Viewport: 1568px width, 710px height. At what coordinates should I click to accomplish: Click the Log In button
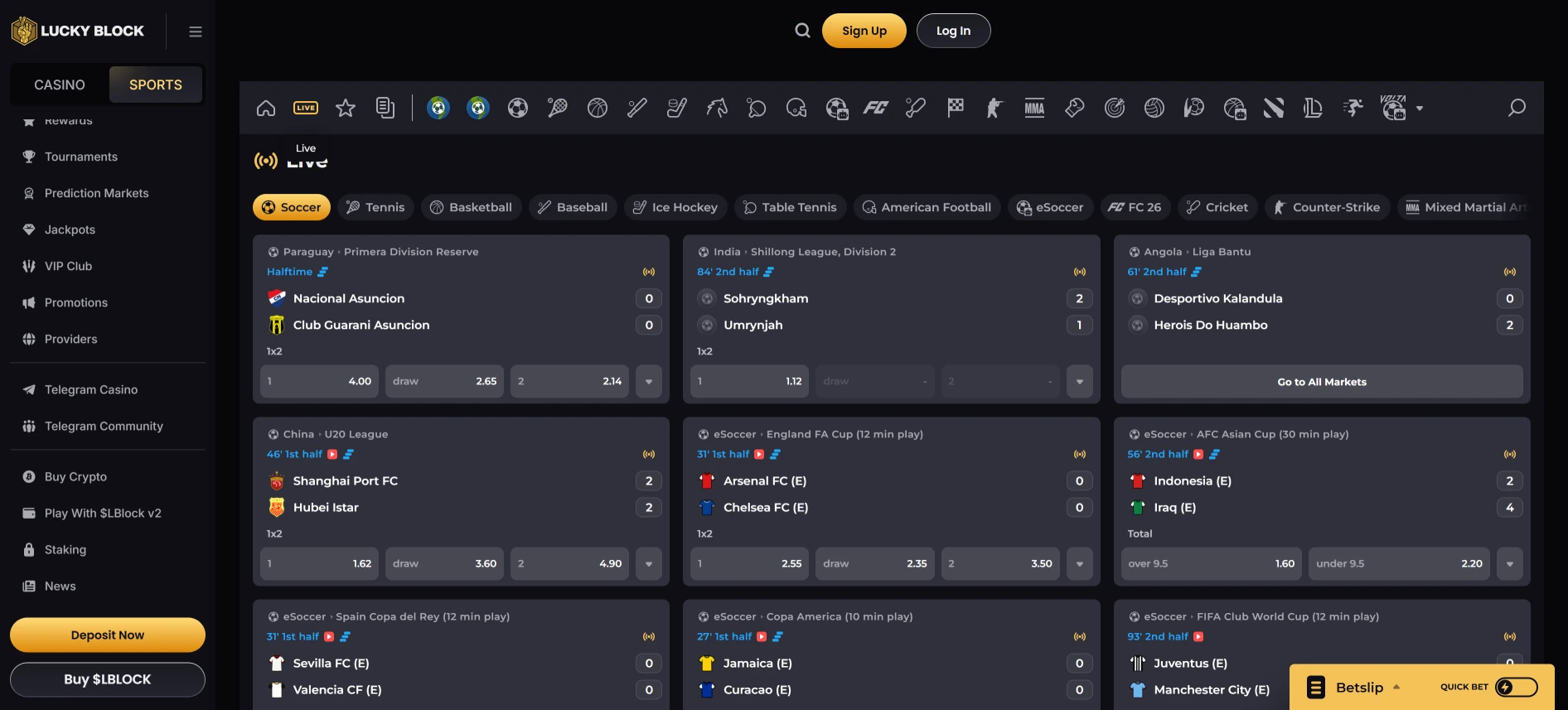953,31
